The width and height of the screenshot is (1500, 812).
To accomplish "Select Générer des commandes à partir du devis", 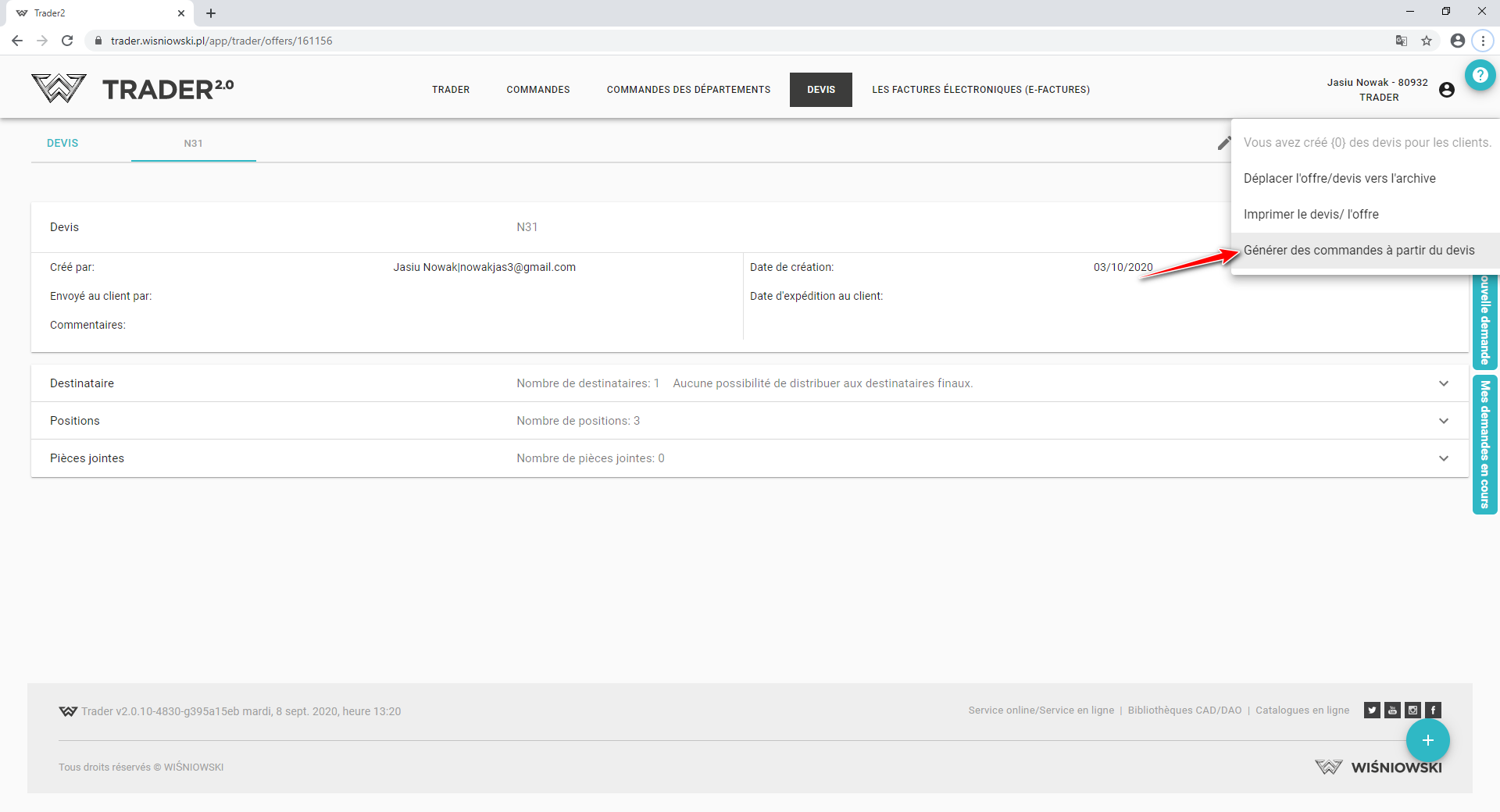I will (1359, 250).
